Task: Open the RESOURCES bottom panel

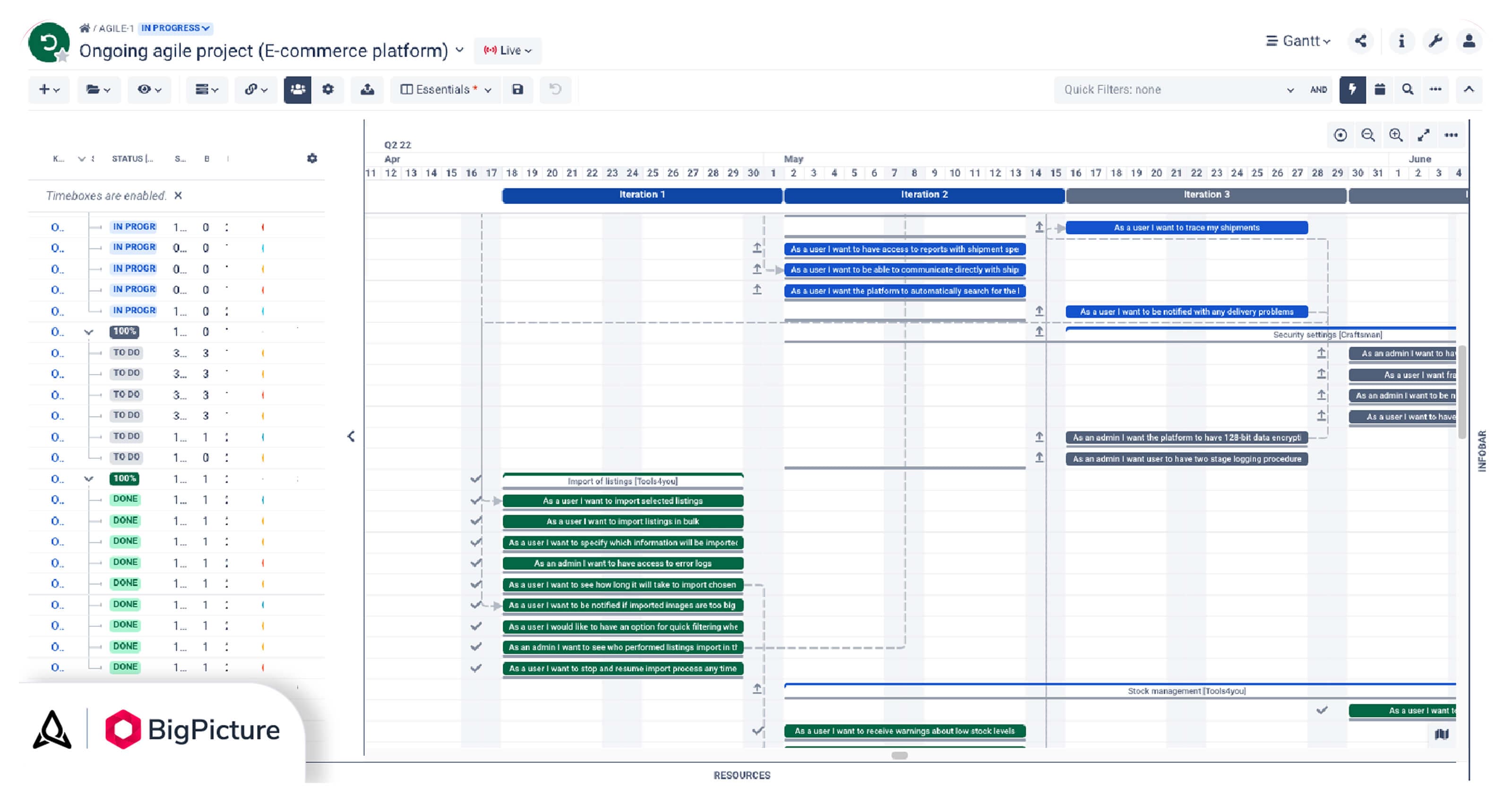Action: 742,775
